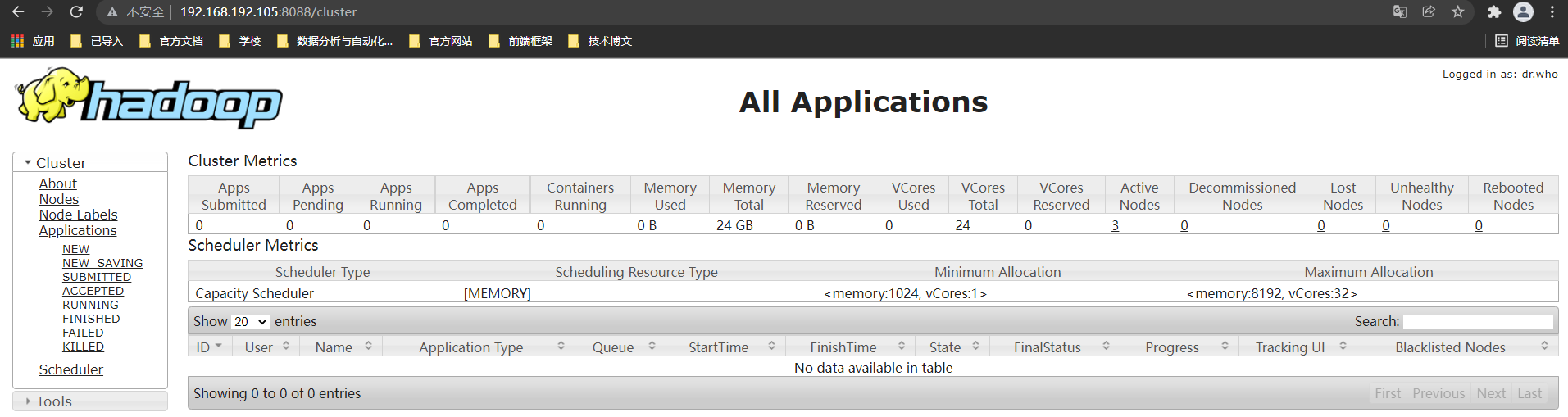Open the apps grid shortcut in bookmarks bar
Viewport: 1568px width, 417px height.
[33, 41]
